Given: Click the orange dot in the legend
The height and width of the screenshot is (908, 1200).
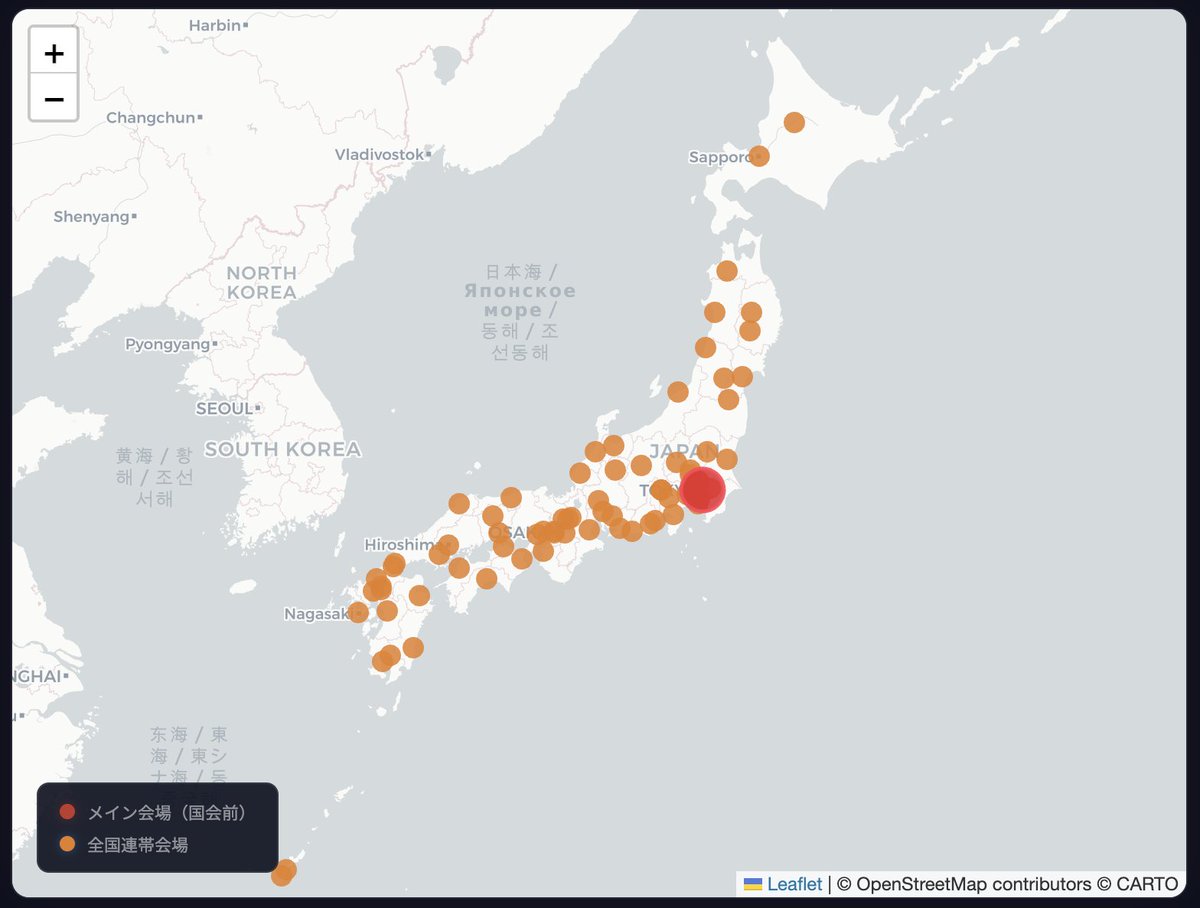Looking at the screenshot, I should click(66, 843).
